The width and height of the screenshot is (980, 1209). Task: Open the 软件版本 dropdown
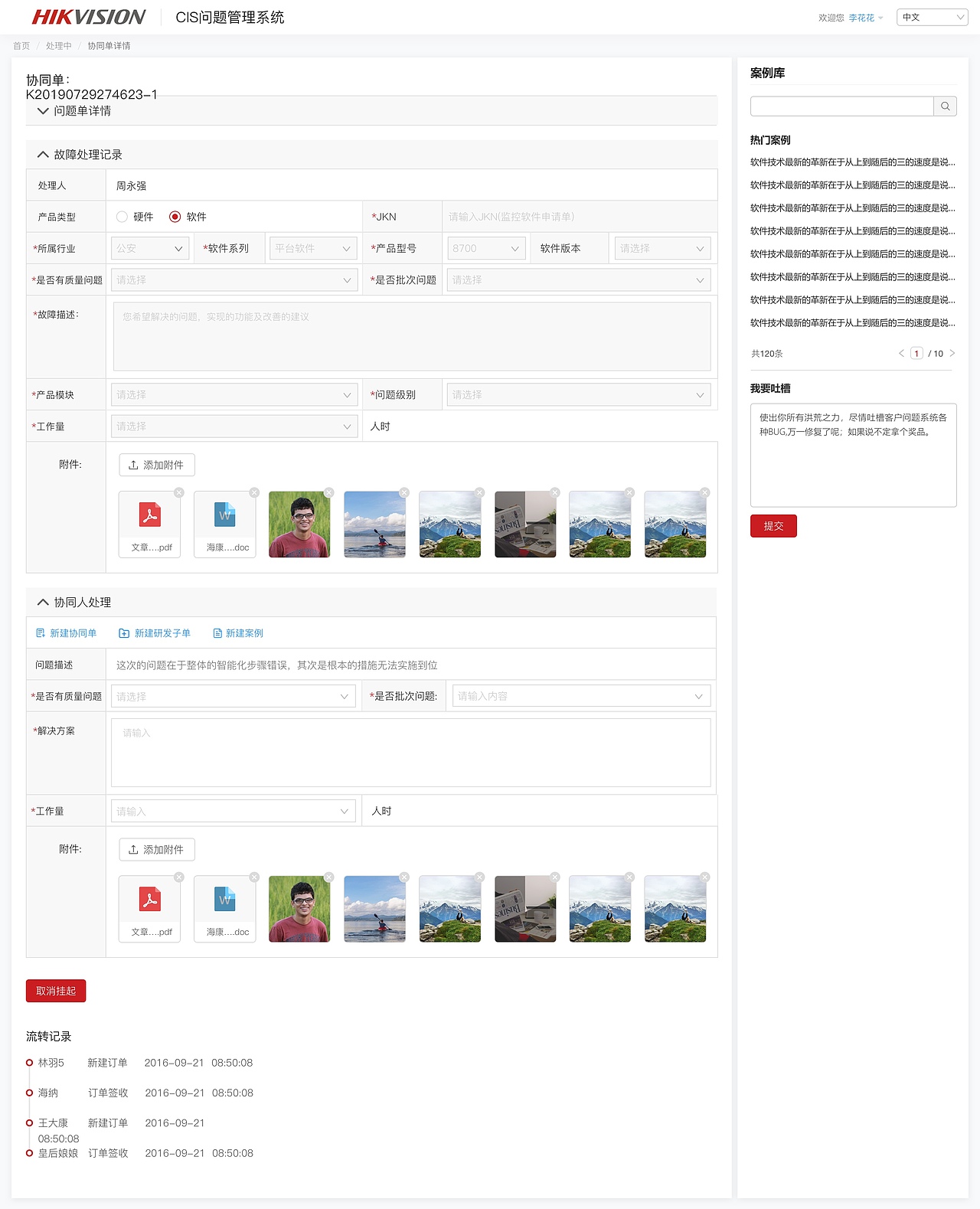pos(662,248)
